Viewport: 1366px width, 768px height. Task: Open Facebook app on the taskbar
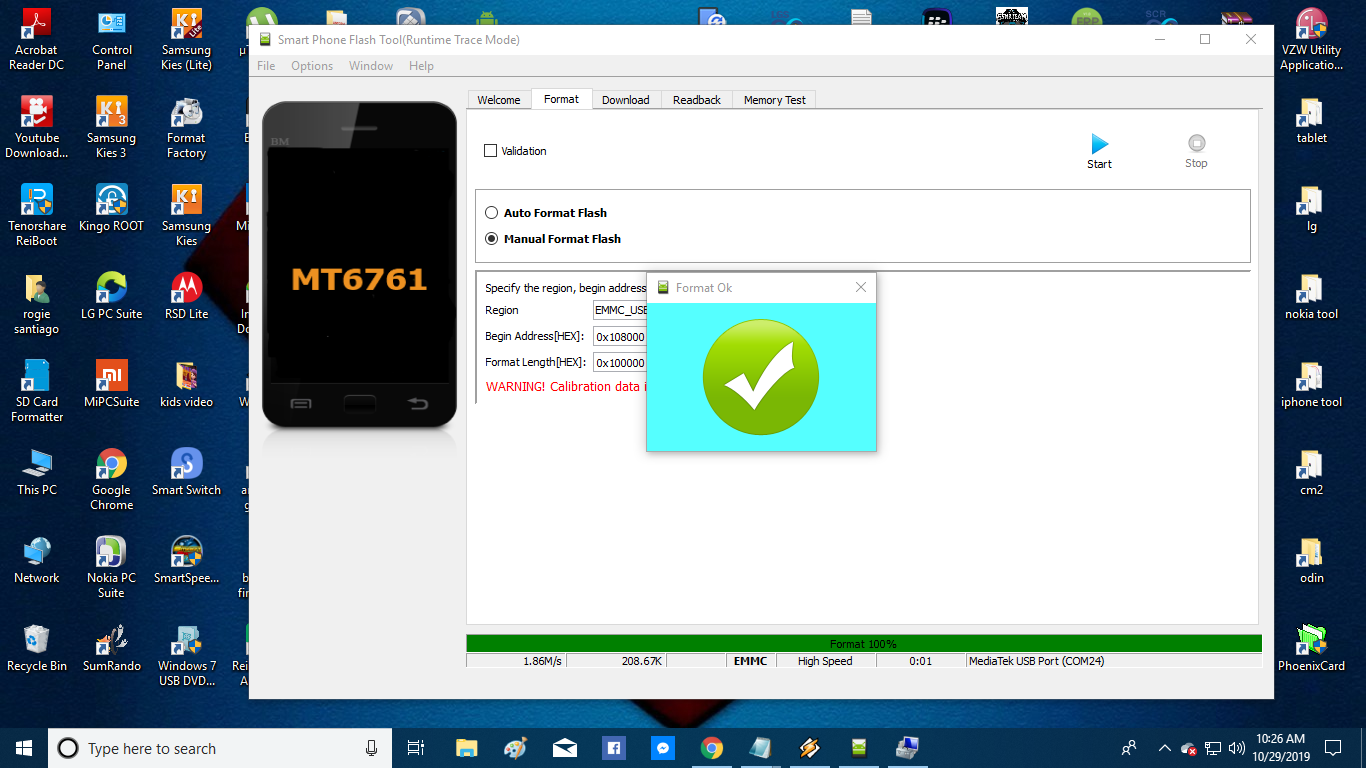pyautogui.click(x=614, y=748)
